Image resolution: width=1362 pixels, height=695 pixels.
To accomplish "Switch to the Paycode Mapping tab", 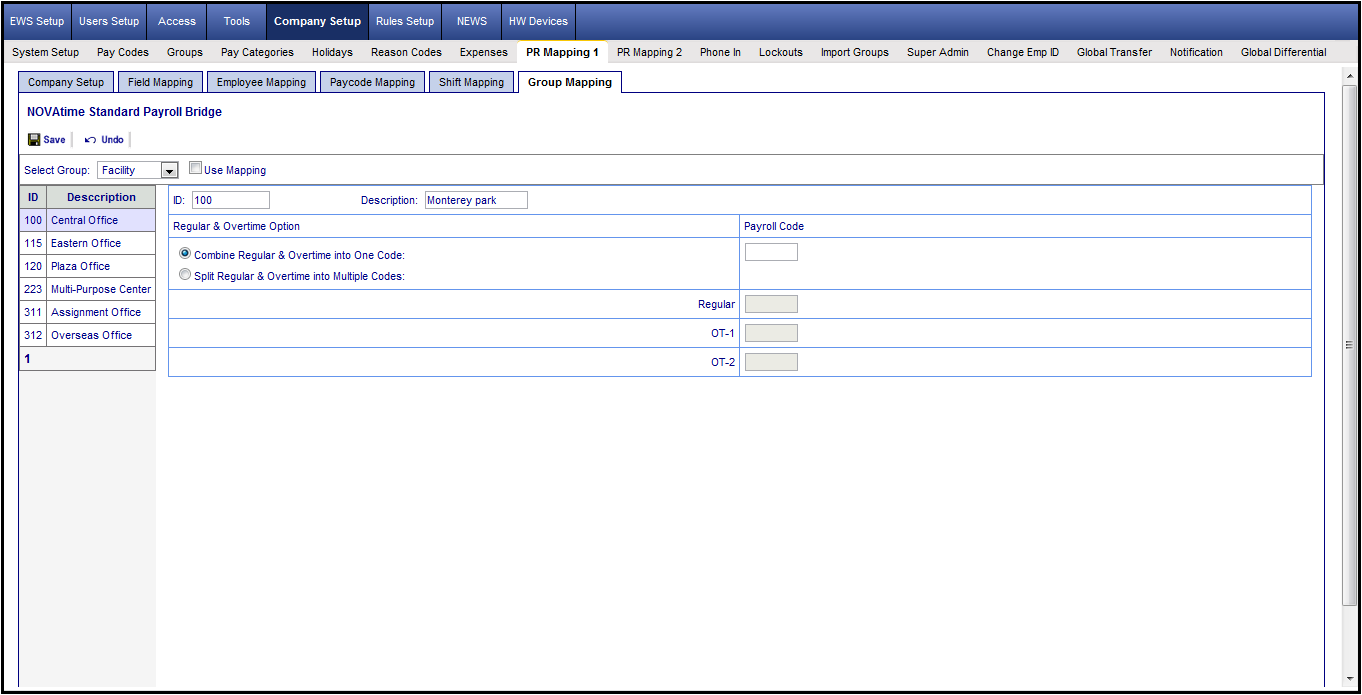I will [x=373, y=82].
